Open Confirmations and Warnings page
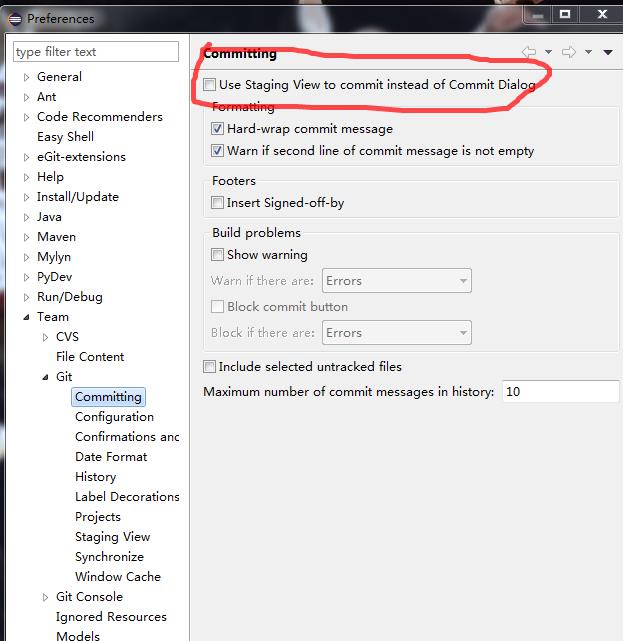 (127, 437)
